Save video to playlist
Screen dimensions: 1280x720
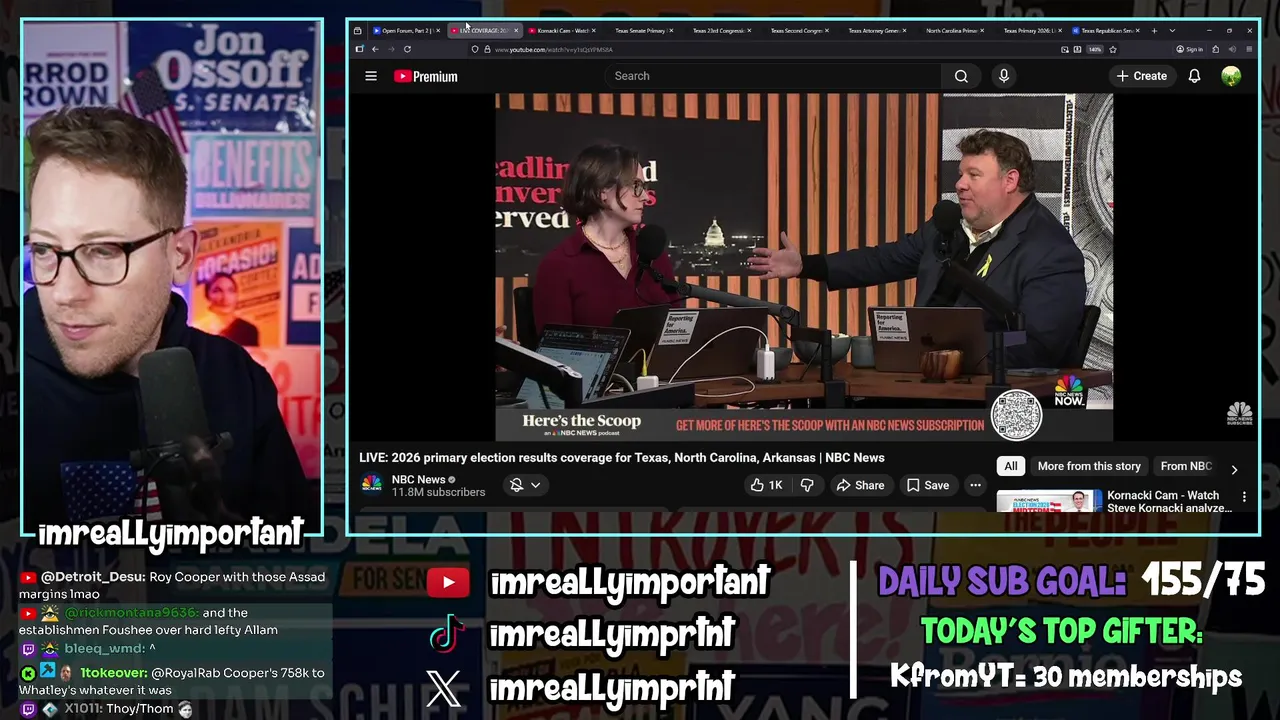click(927, 485)
